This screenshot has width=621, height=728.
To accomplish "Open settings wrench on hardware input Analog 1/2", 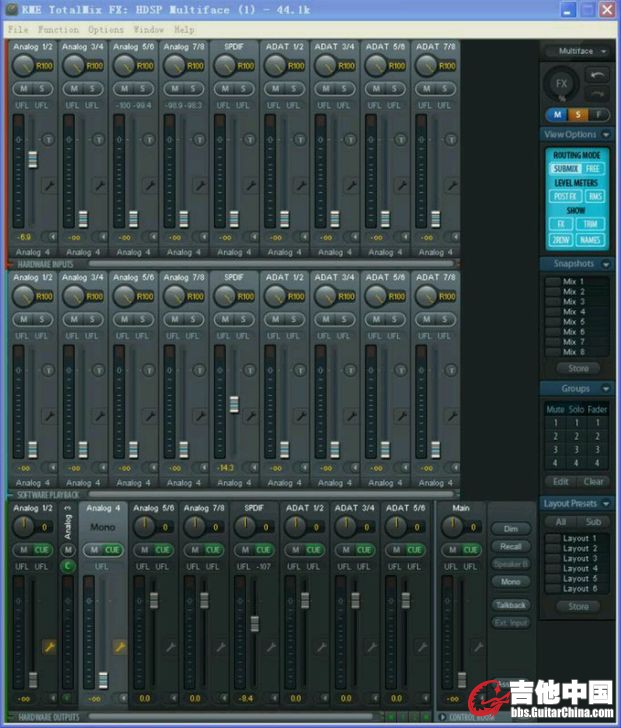I will [x=49, y=186].
